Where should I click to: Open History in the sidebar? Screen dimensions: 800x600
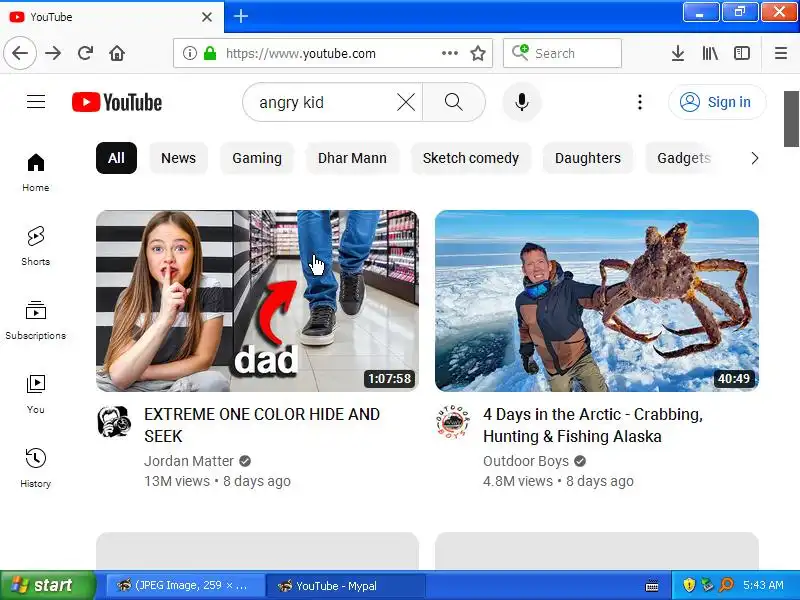tap(36, 468)
